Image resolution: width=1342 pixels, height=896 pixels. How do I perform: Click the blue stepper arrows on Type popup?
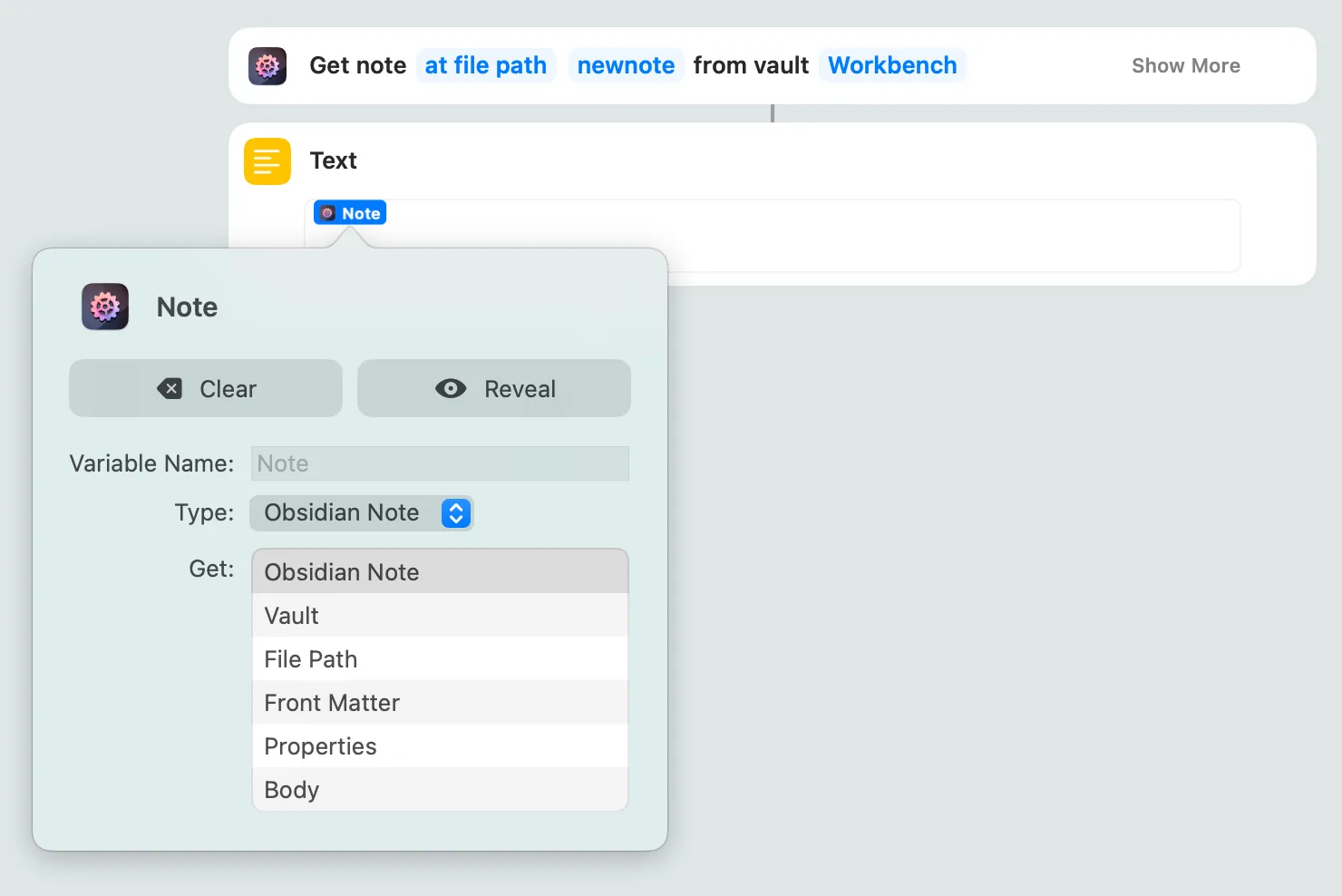(x=456, y=513)
